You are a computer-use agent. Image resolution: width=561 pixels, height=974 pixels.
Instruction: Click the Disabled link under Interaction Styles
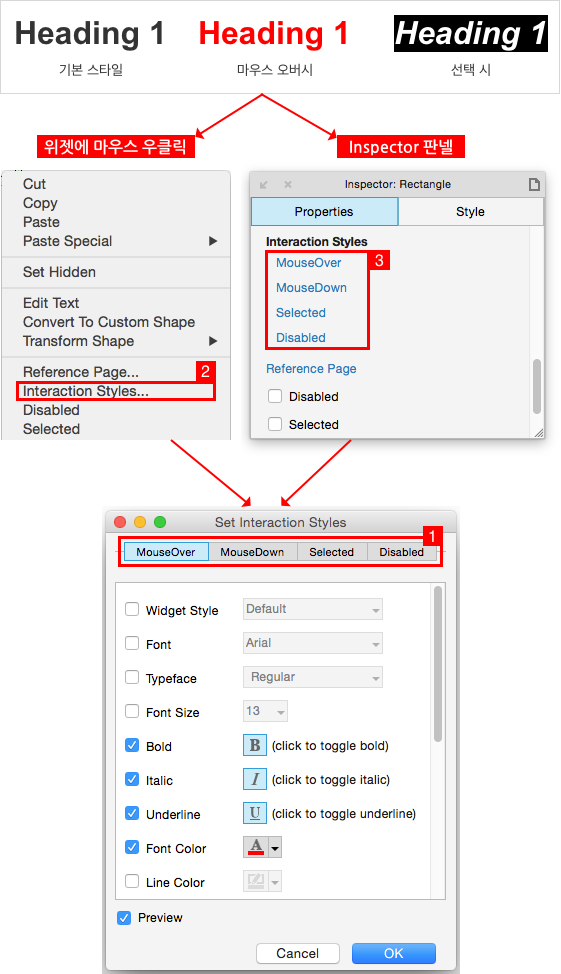(301, 337)
